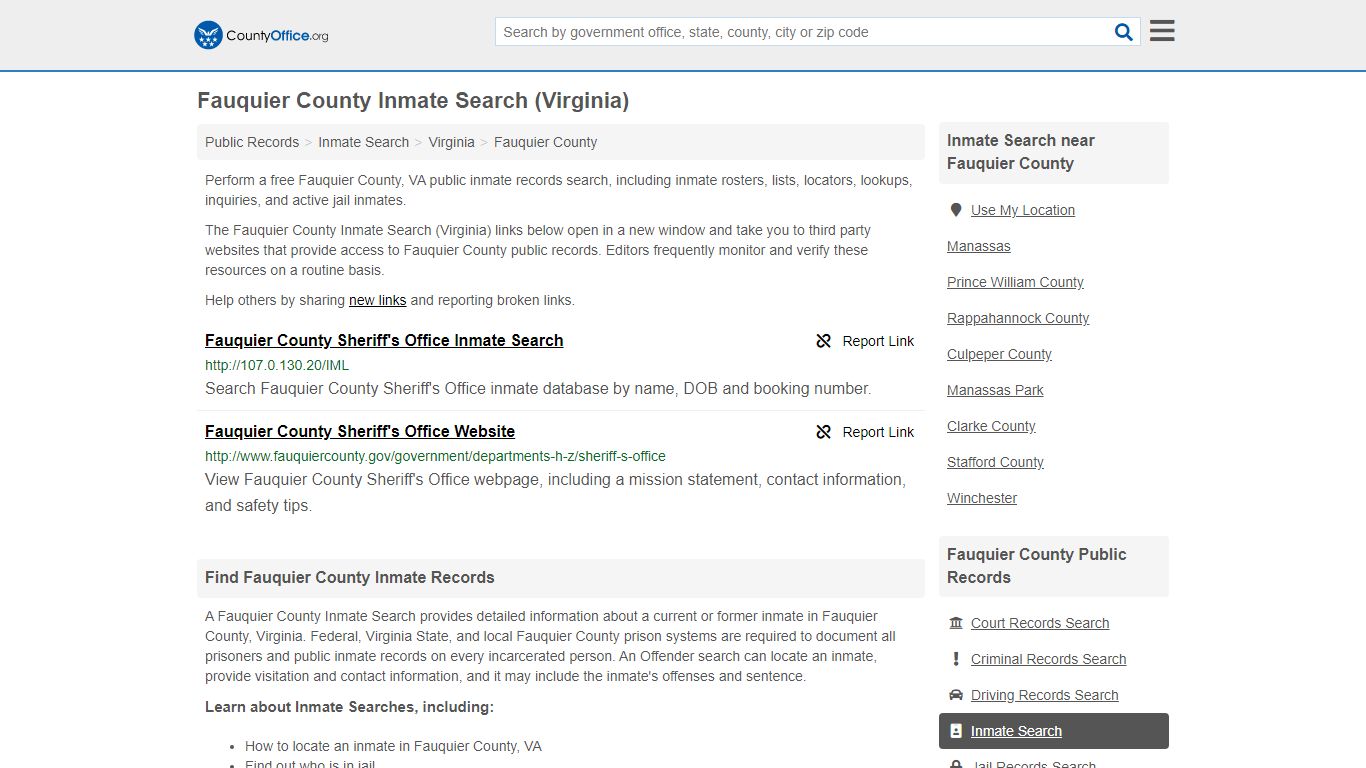
Task: Select the highlighted Inmate Search item
Action: [x=1054, y=731]
